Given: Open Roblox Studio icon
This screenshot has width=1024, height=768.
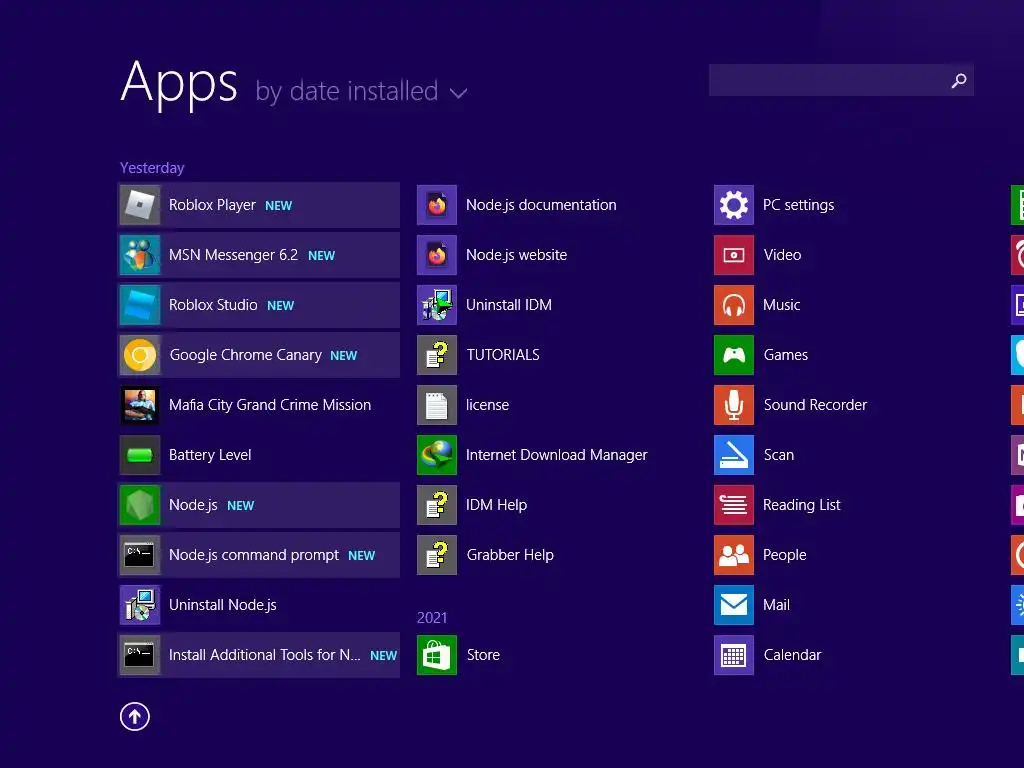Looking at the screenshot, I should [140, 305].
